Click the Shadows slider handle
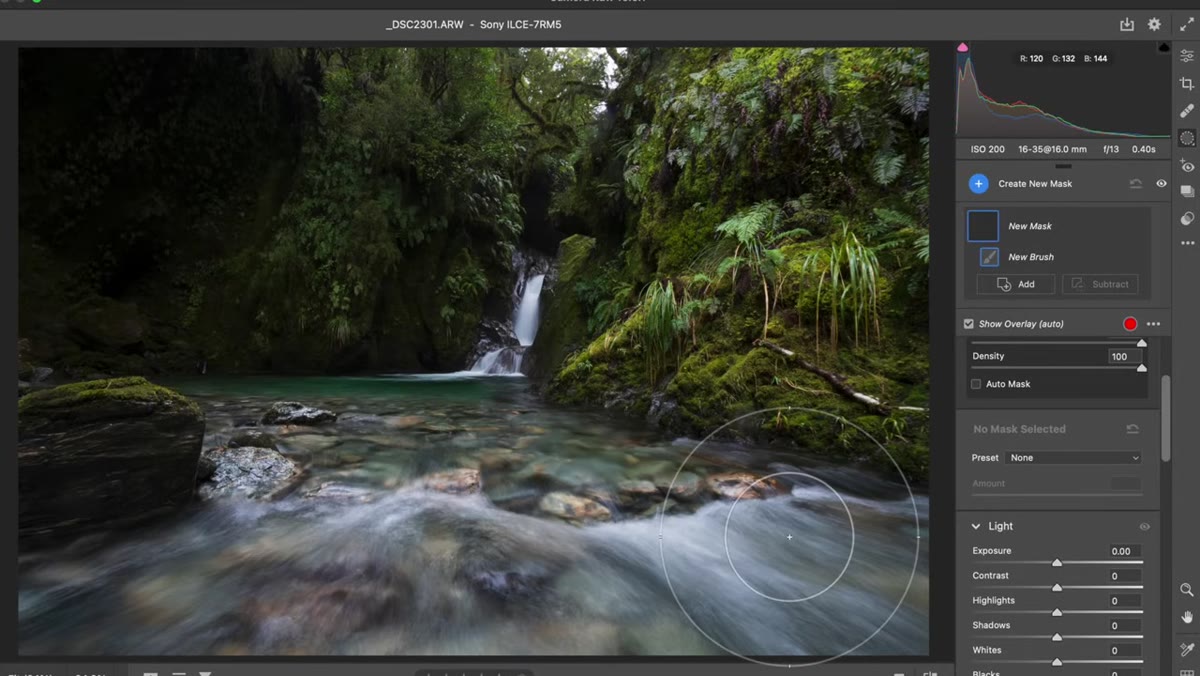This screenshot has height=676, width=1200. (1057, 637)
